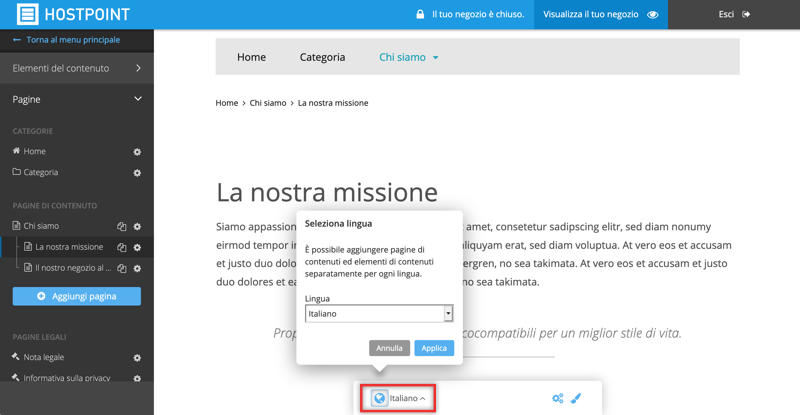The image size is (800, 415).
Task: Click Aggiungi pagina button
Action: click(77, 296)
